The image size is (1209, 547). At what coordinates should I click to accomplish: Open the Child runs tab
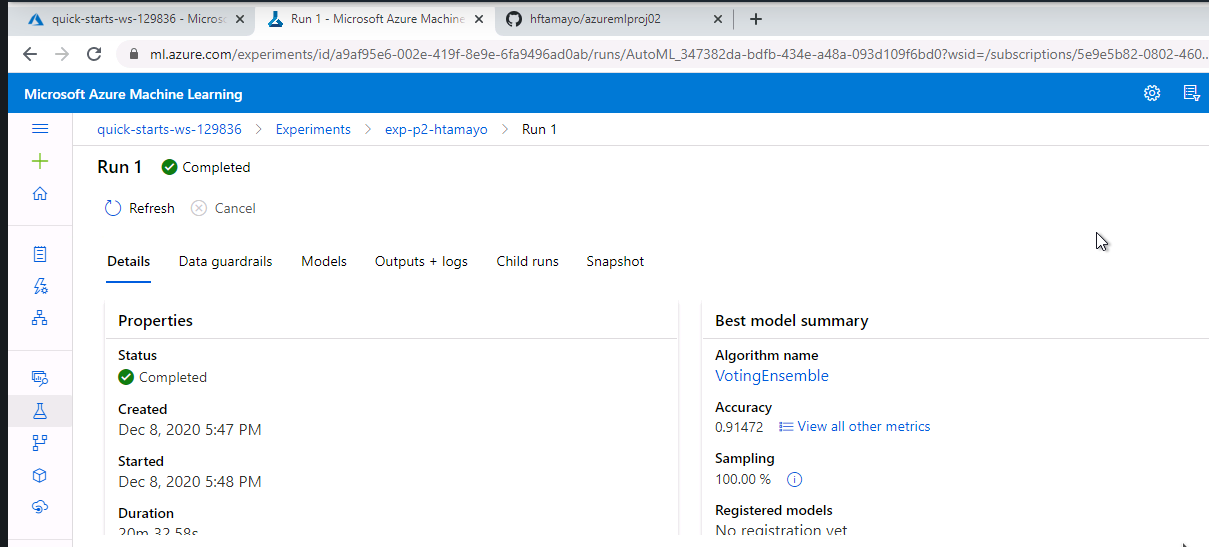tap(527, 261)
